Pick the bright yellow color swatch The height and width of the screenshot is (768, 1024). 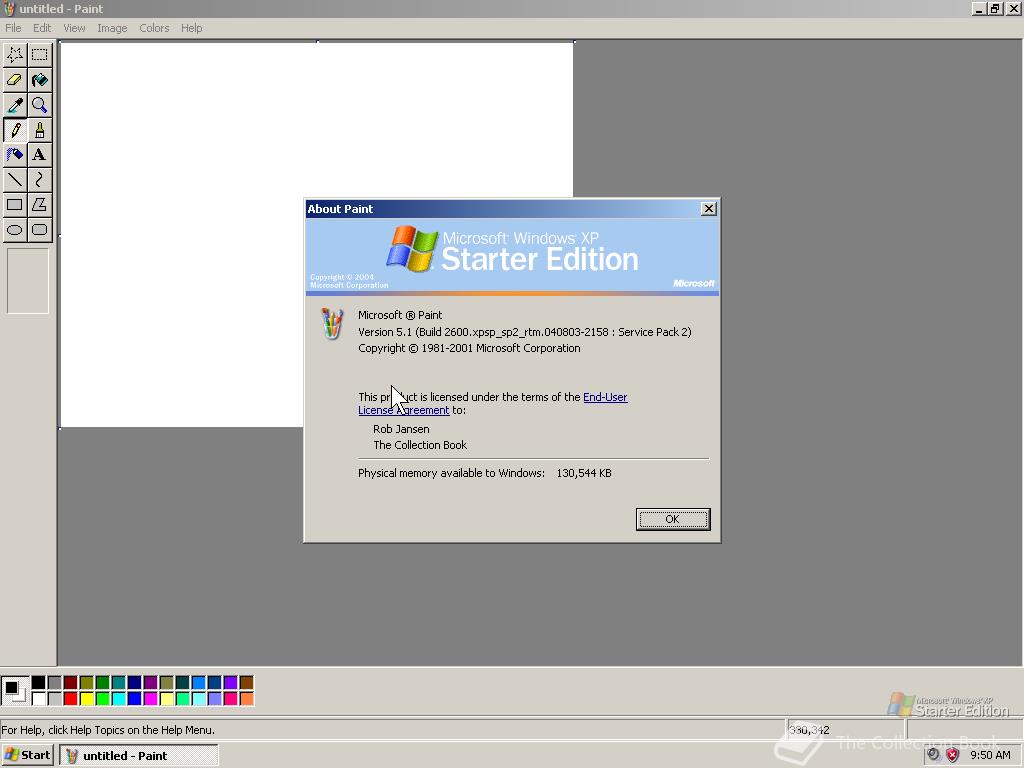pyautogui.click(x=86, y=699)
